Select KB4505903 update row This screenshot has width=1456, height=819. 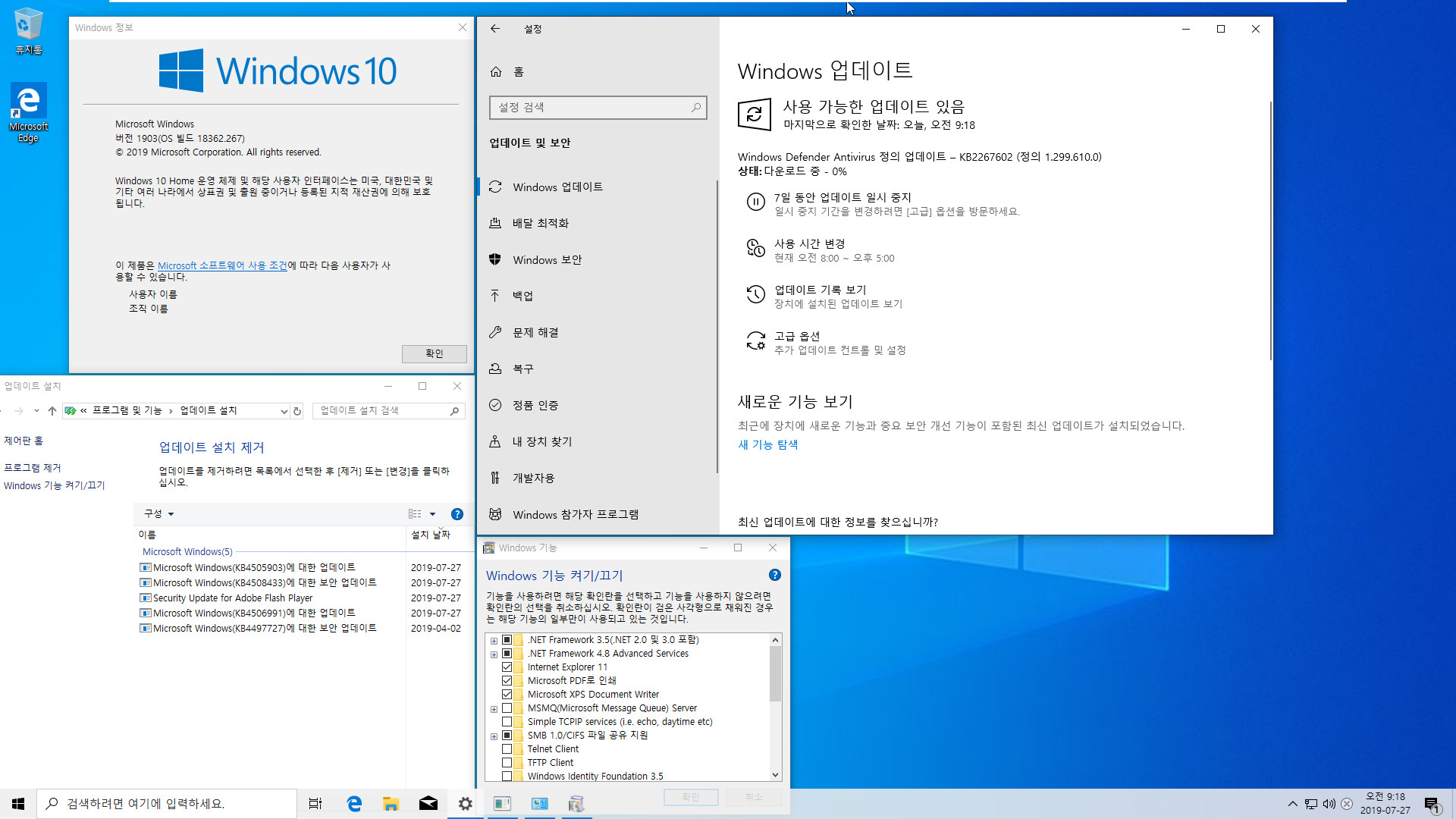(300, 568)
